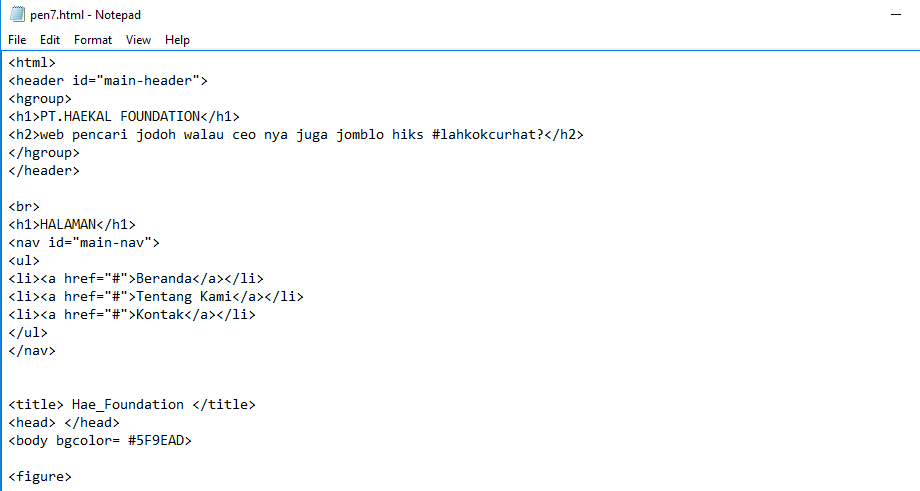The image size is (920, 491).
Task: Place cursor after the <figure> tag
Action: 72,477
